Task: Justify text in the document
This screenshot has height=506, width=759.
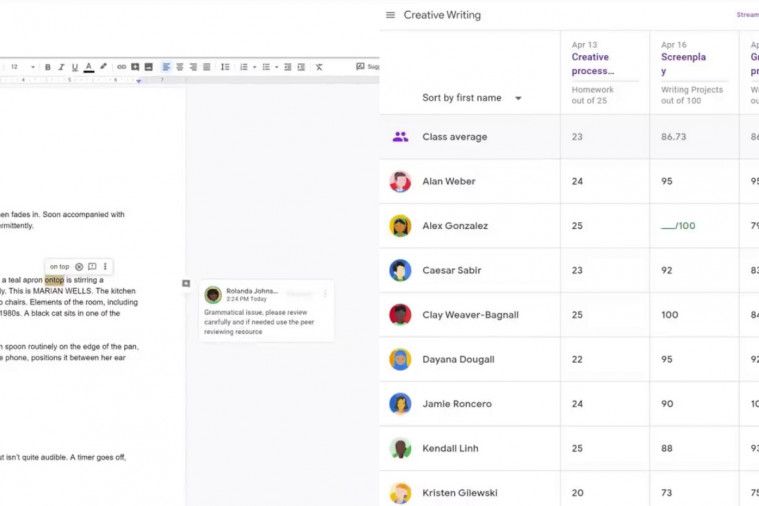Action: (x=207, y=67)
